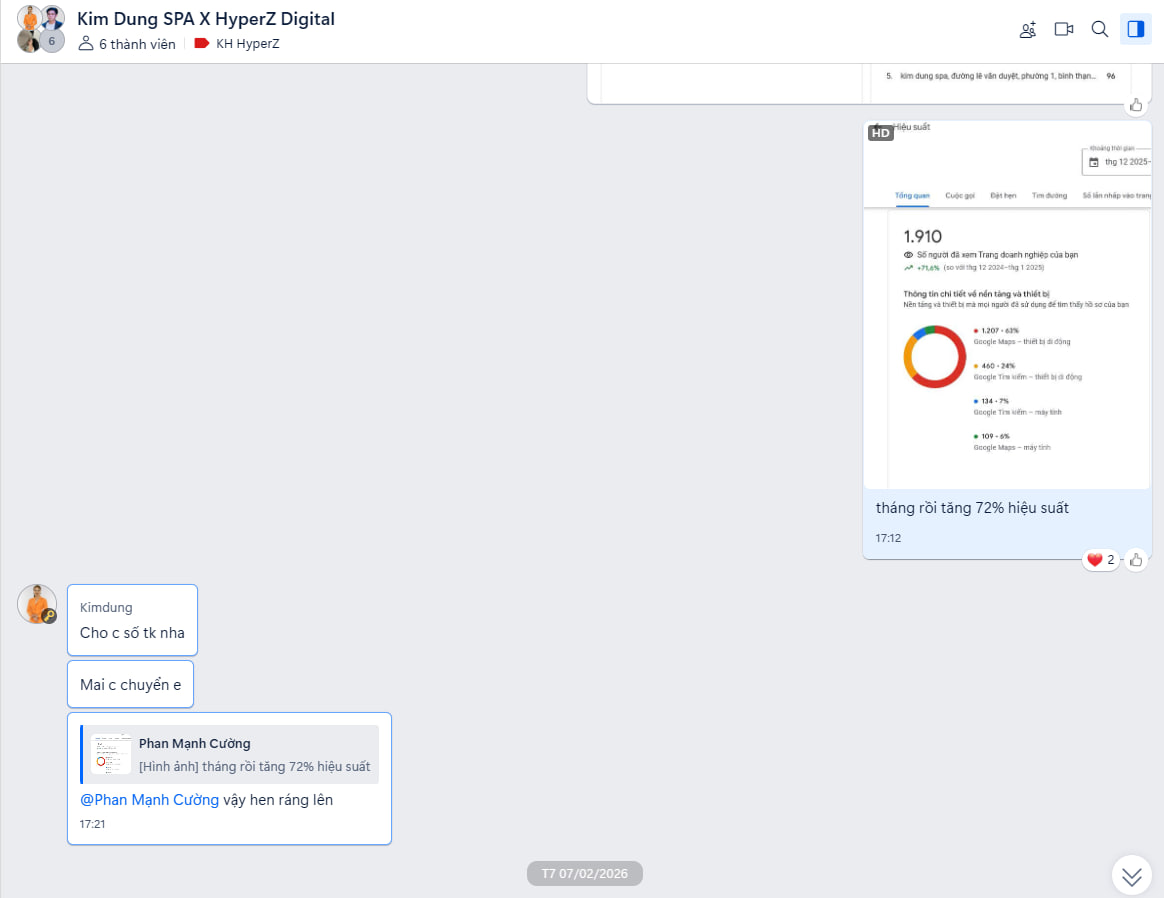Select the "Mai c chuyển e" message

pyautogui.click(x=130, y=685)
